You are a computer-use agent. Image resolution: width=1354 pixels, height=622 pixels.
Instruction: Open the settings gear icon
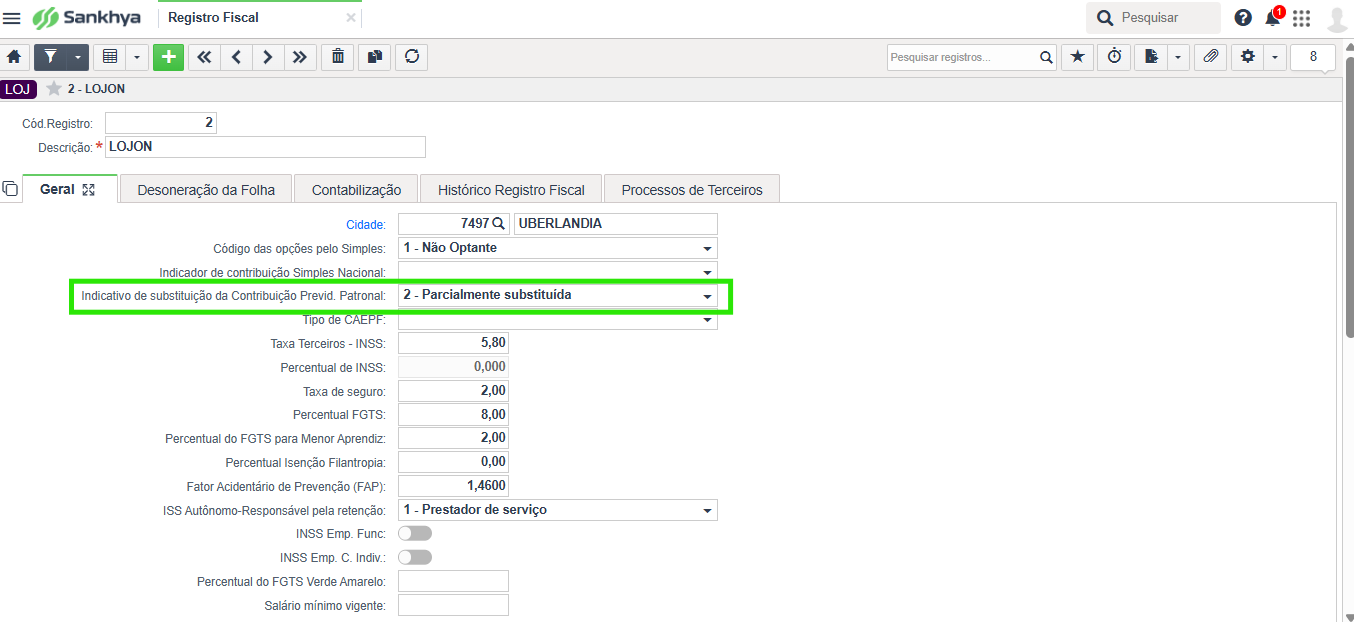tap(1247, 57)
